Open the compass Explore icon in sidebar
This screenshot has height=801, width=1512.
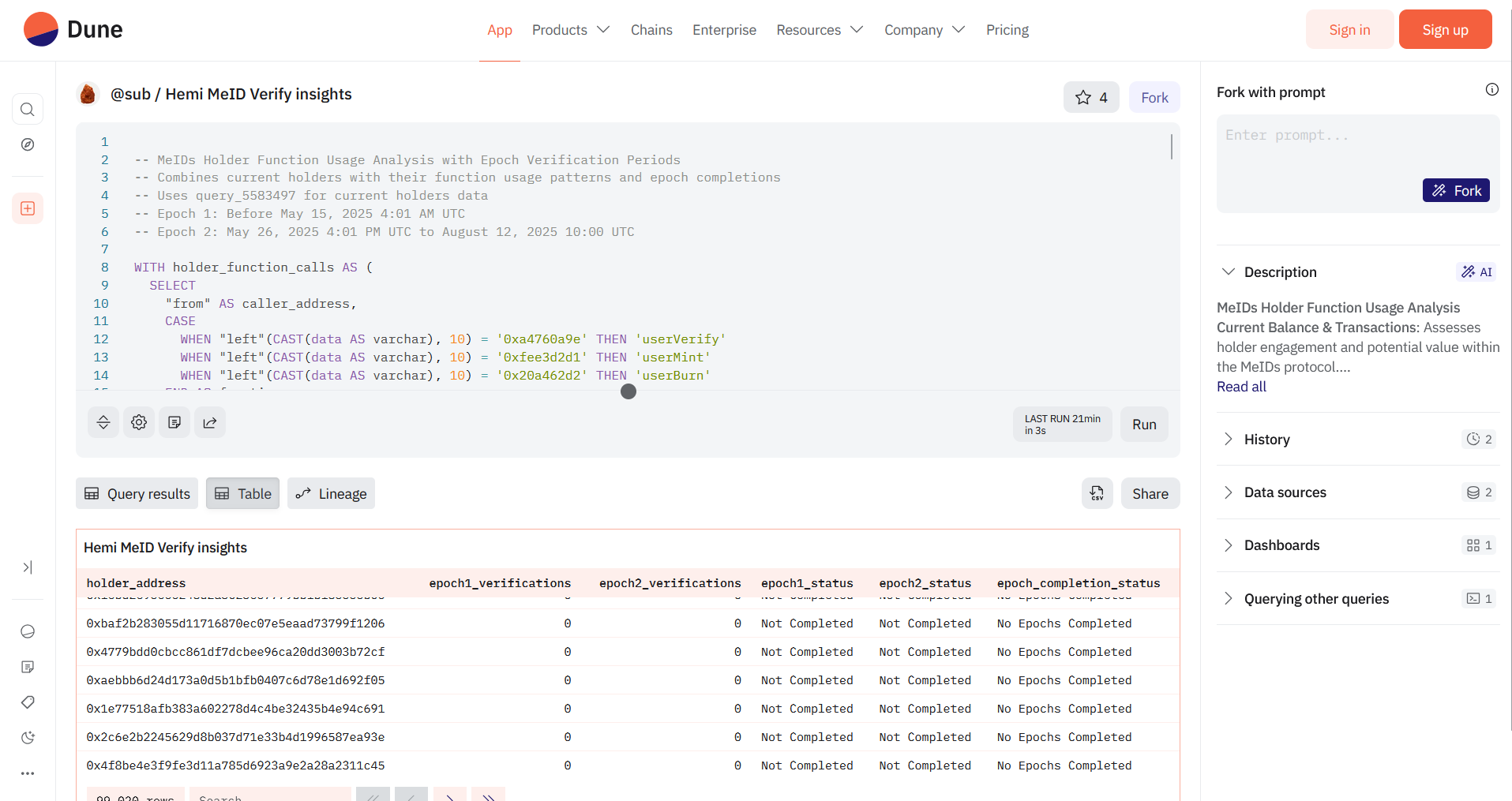(28, 144)
